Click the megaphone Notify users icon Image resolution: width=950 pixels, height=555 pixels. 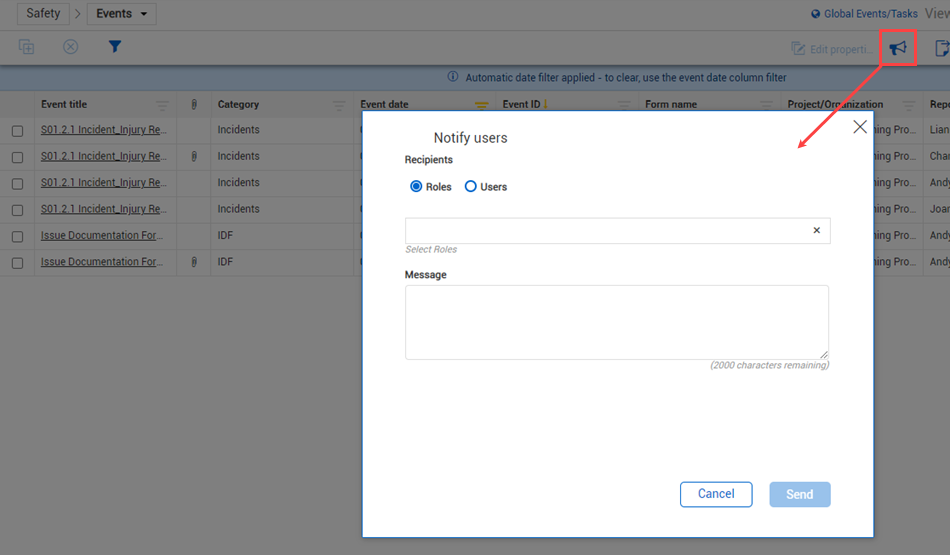click(898, 48)
